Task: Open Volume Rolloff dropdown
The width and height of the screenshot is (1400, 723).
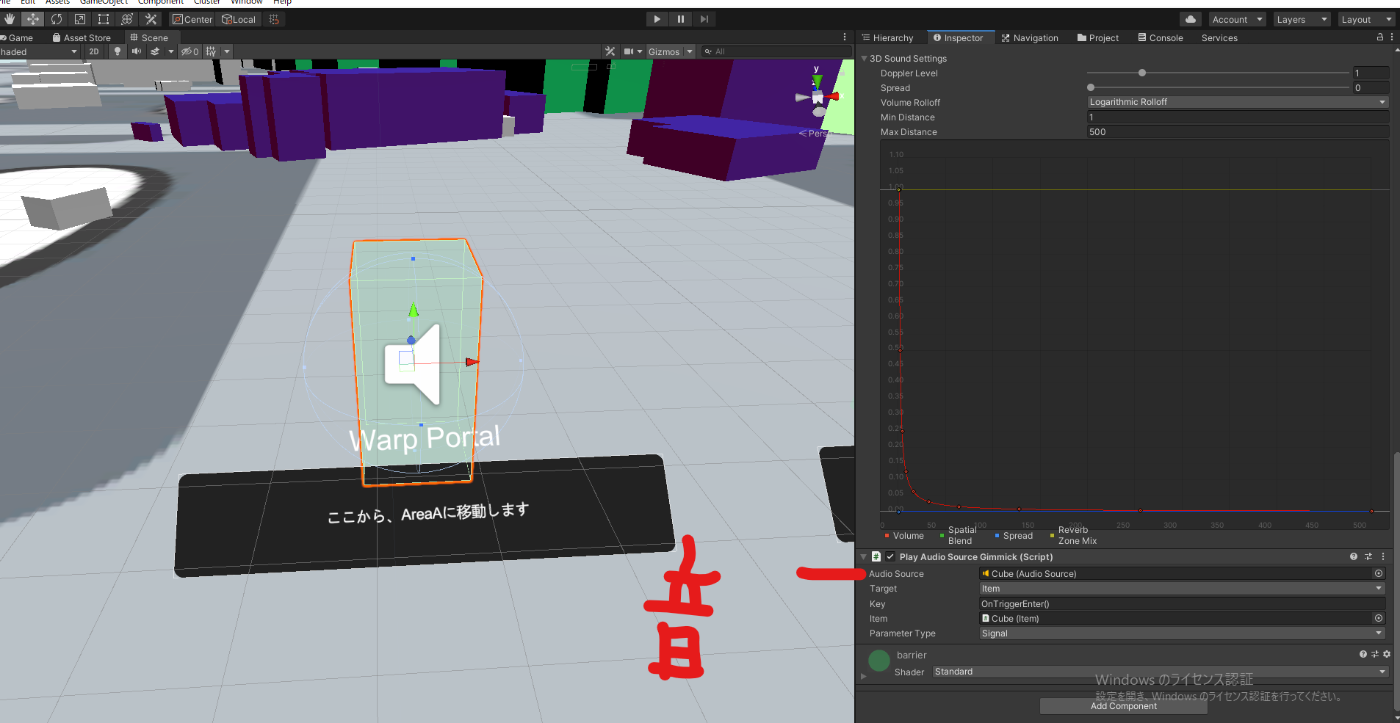Action: 1238,102
